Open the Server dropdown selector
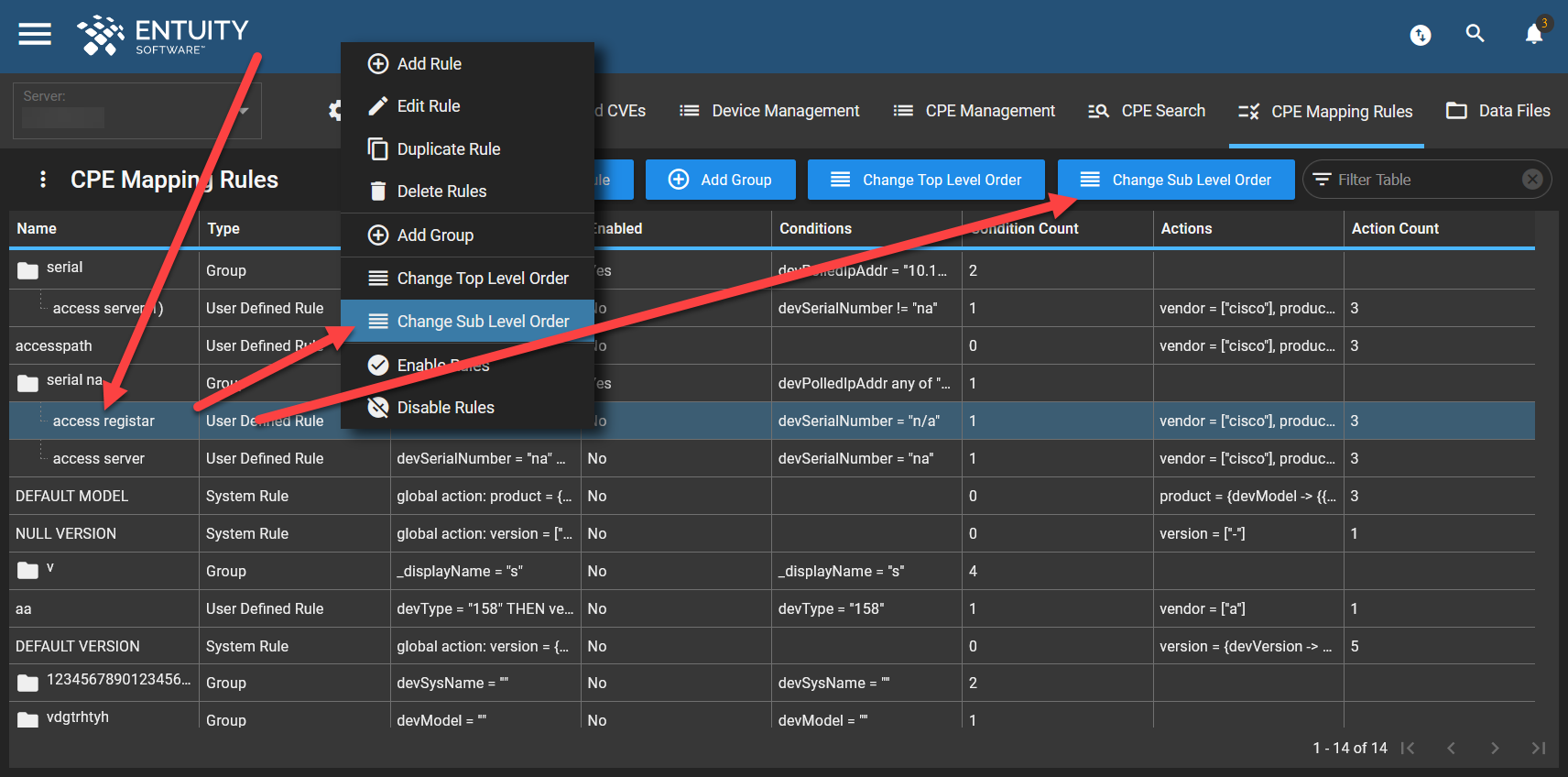The height and width of the screenshot is (777, 1568). [x=137, y=111]
